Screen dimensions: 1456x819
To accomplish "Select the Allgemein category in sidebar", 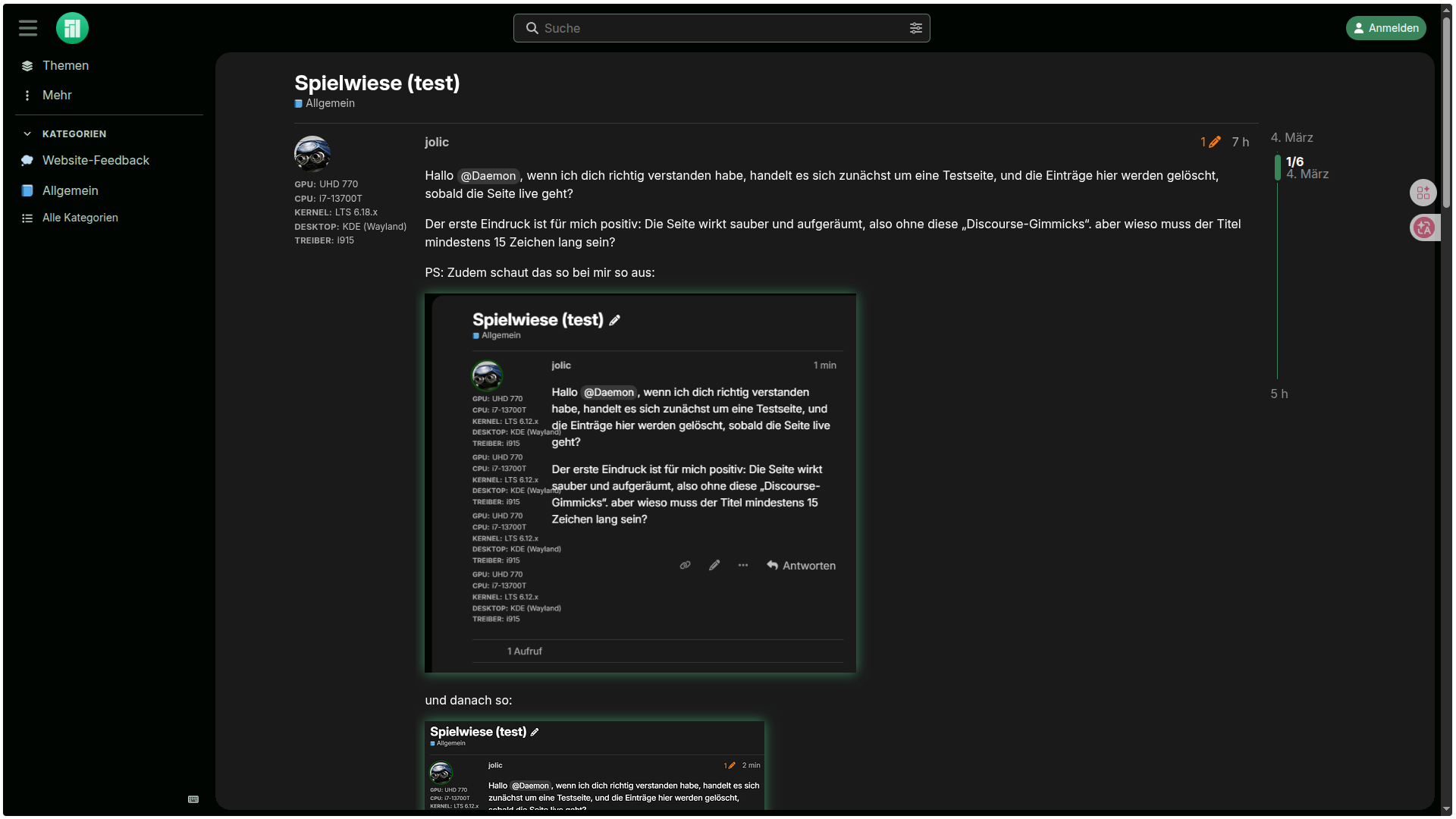I will (70, 190).
